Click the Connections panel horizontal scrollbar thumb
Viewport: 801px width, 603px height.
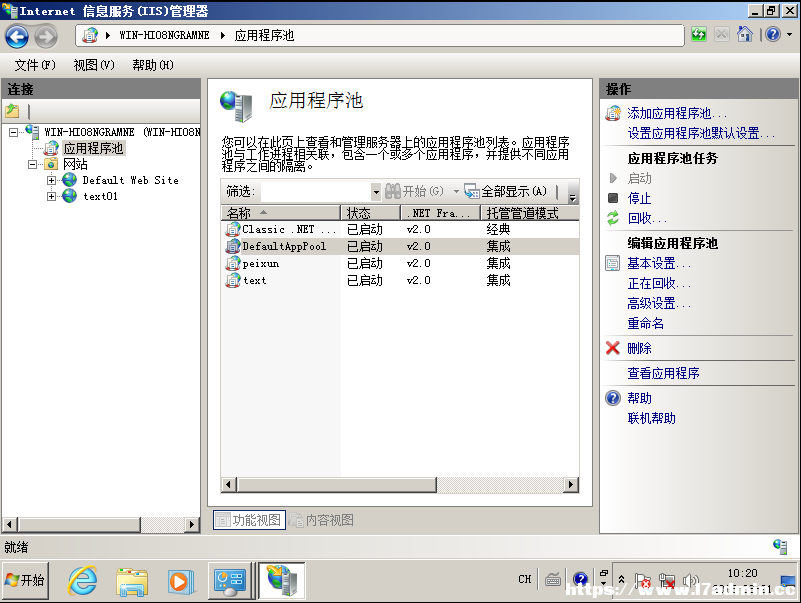[x=79, y=524]
